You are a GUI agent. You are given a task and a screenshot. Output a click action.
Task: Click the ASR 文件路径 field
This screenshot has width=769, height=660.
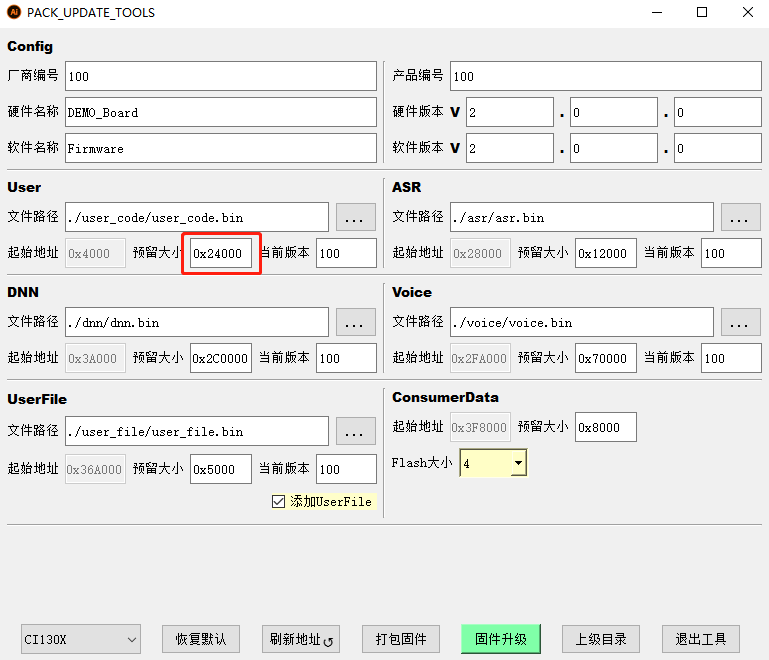coord(582,217)
